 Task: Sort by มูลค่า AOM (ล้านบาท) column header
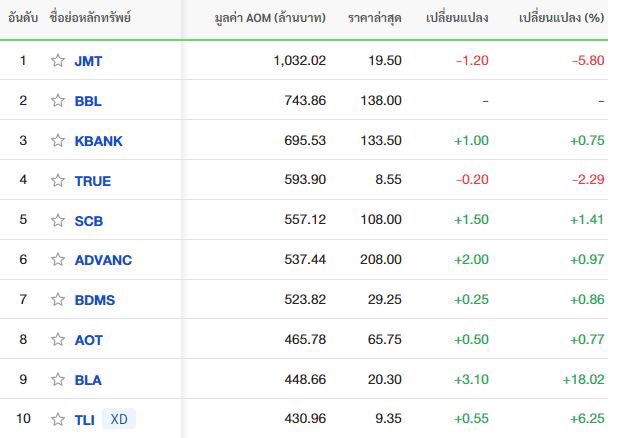[270, 18]
